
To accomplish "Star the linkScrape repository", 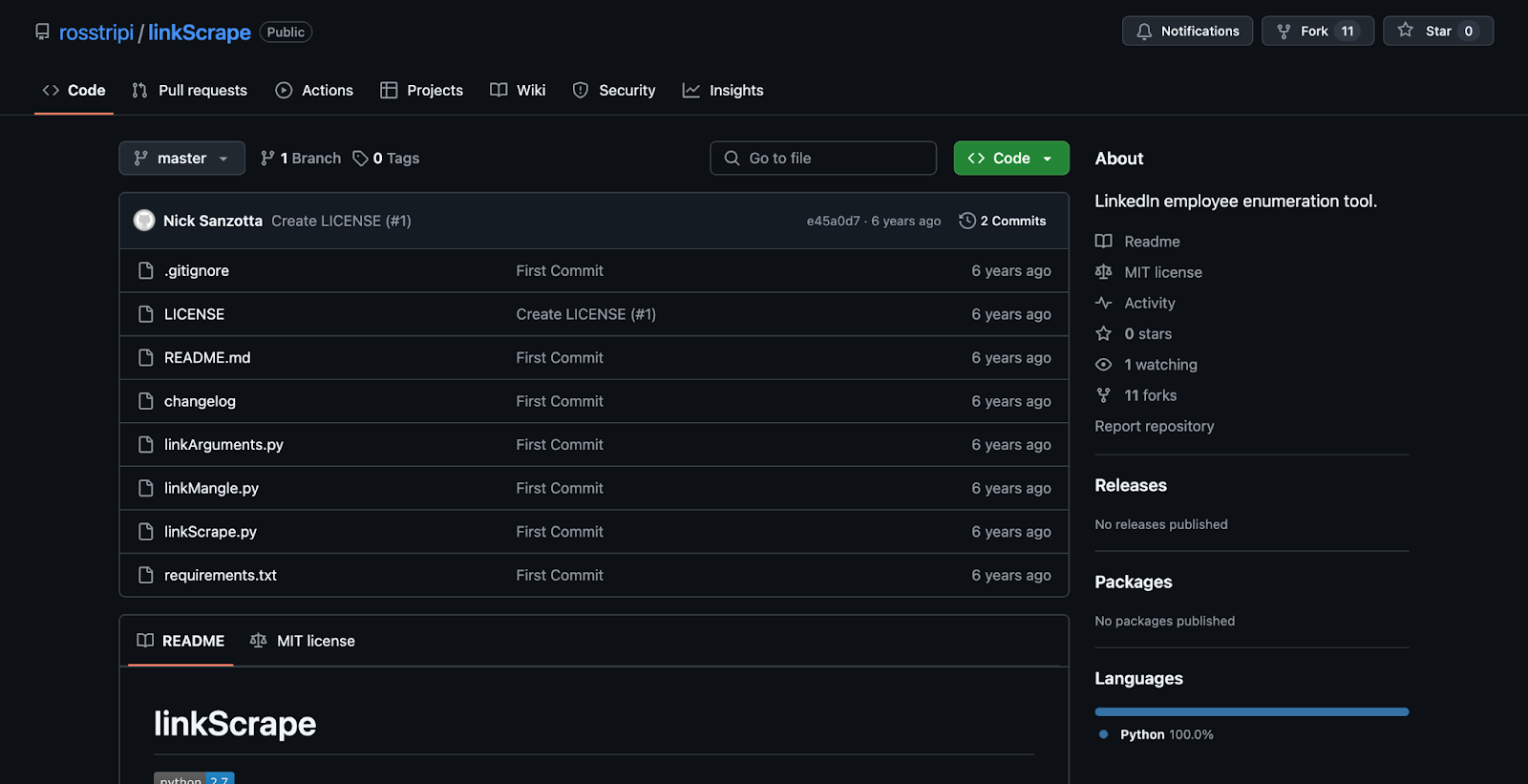I will tap(1437, 31).
